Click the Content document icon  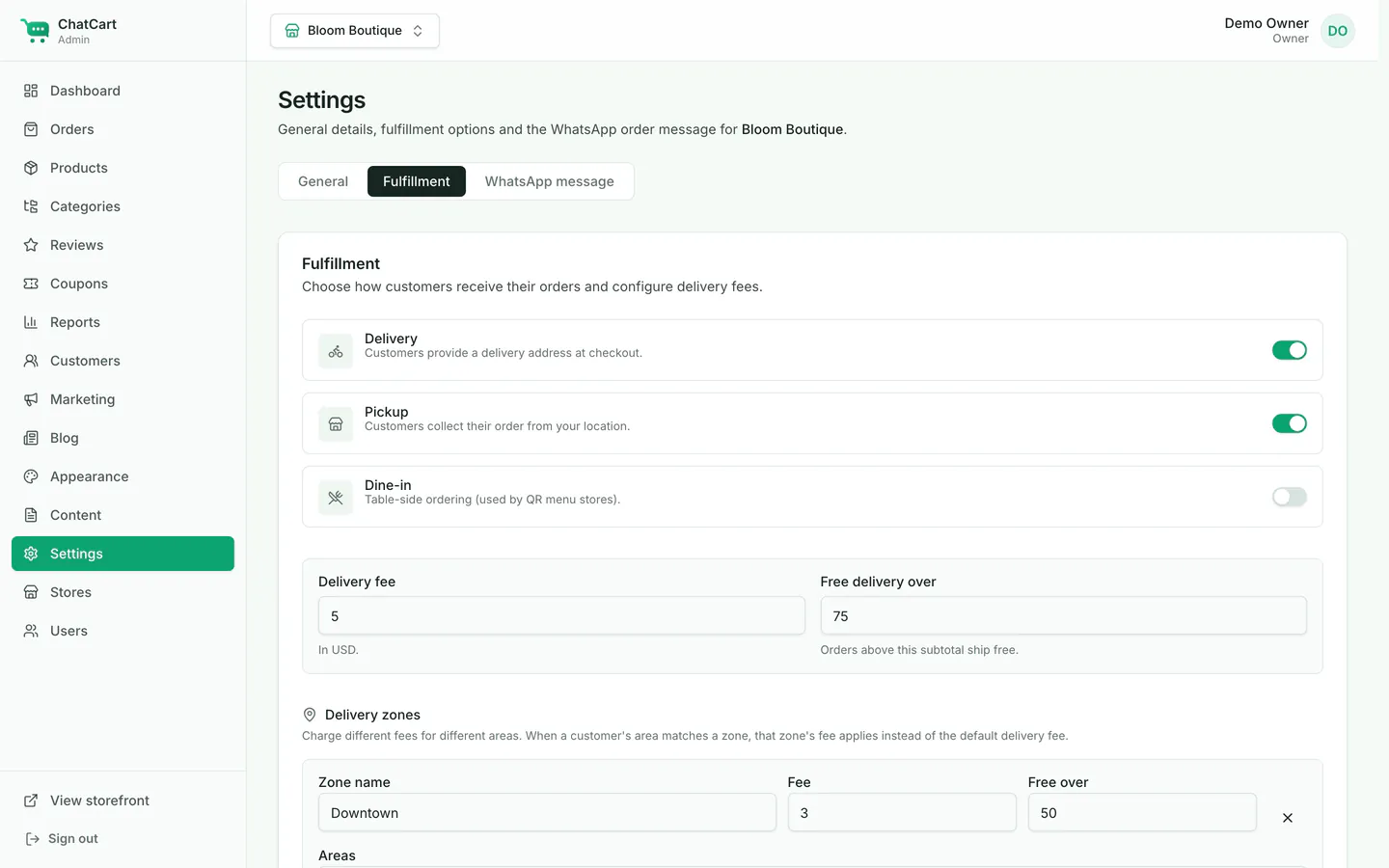[x=31, y=515]
